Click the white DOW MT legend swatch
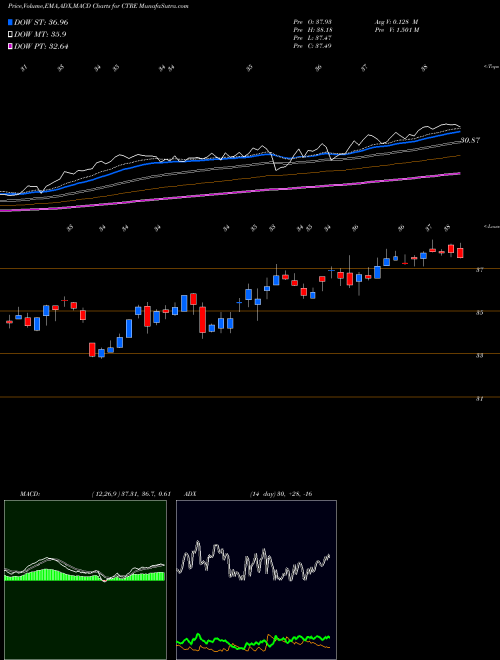 (11, 35)
